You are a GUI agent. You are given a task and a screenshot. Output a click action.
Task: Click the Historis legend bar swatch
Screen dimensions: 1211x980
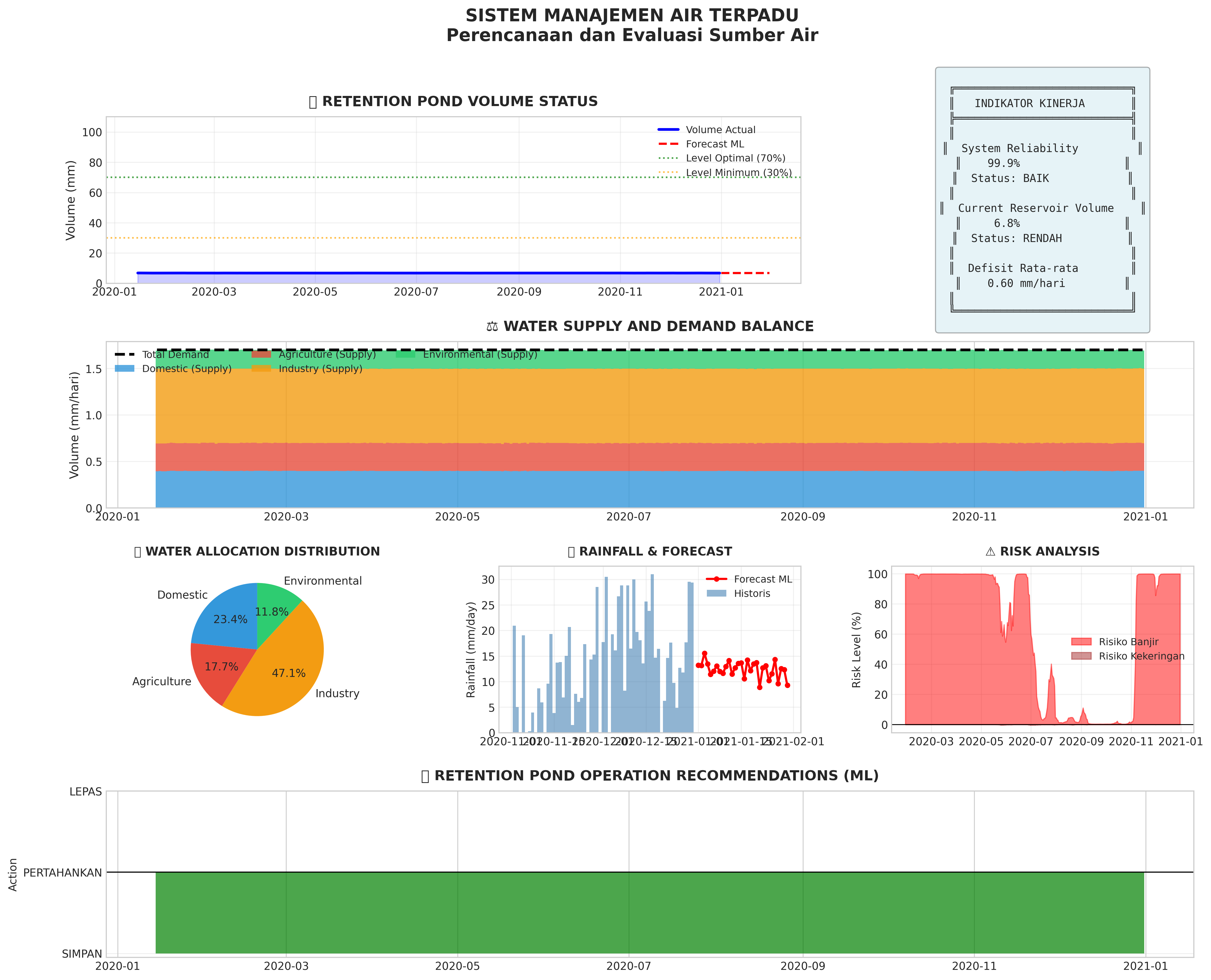click(716, 593)
